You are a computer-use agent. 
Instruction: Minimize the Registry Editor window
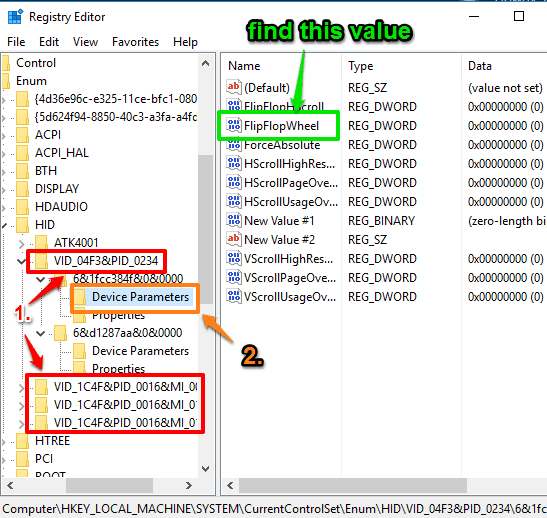(x=474, y=16)
